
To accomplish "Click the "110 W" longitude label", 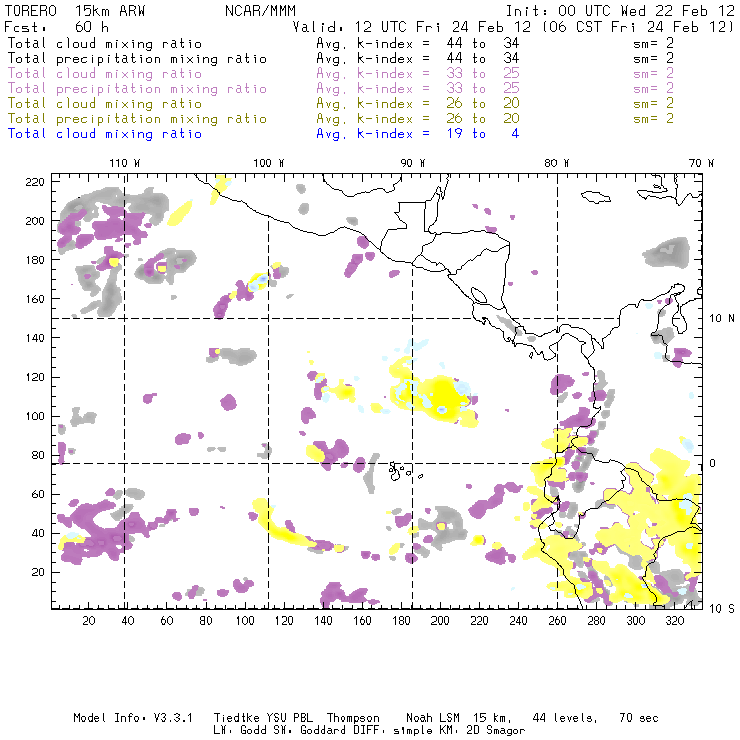I will pyautogui.click(x=125, y=163).
